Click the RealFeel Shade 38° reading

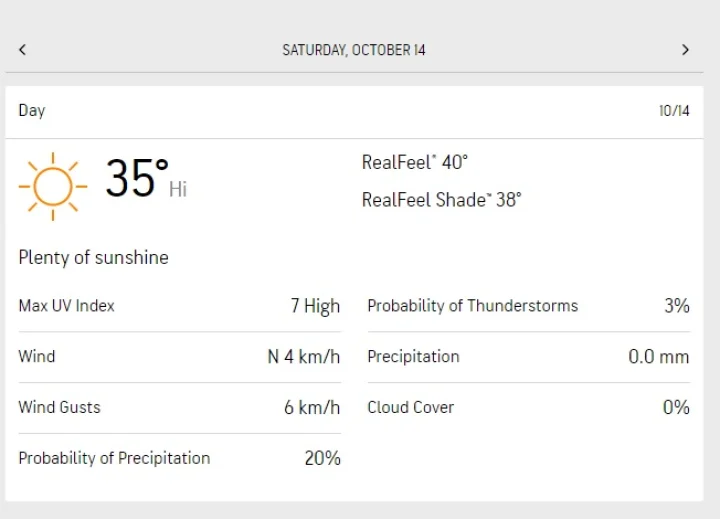coord(441,200)
